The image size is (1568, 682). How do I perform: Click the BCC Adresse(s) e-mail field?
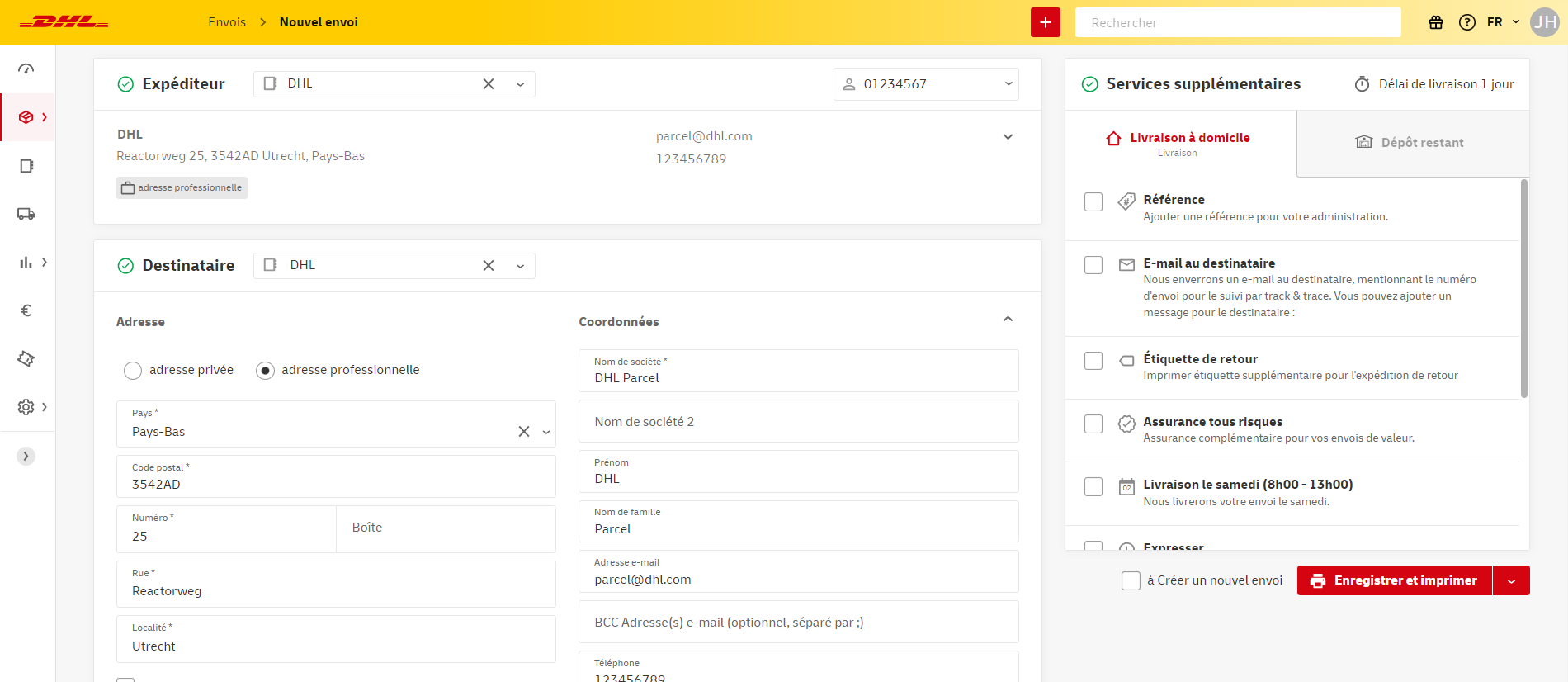click(799, 623)
